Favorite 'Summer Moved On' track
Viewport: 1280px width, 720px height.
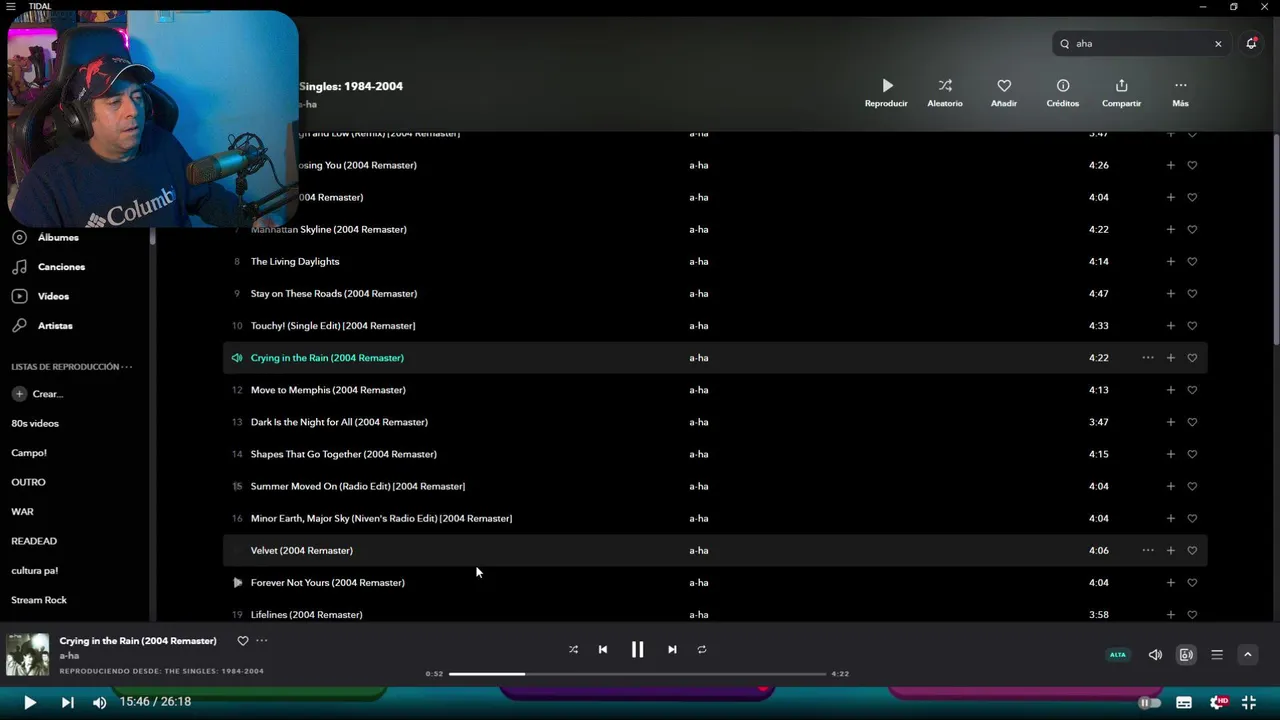pos(1192,486)
